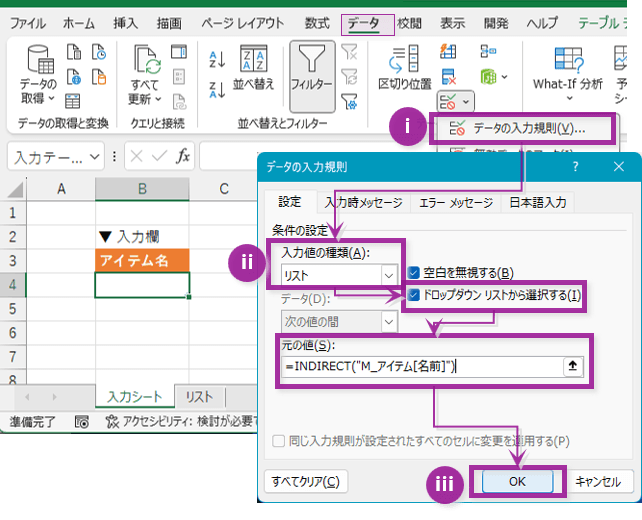The width and height of the screenshot is (642, 520).
Task: Switch to the ホーム ribbon tab
Action: pos(79,23)
